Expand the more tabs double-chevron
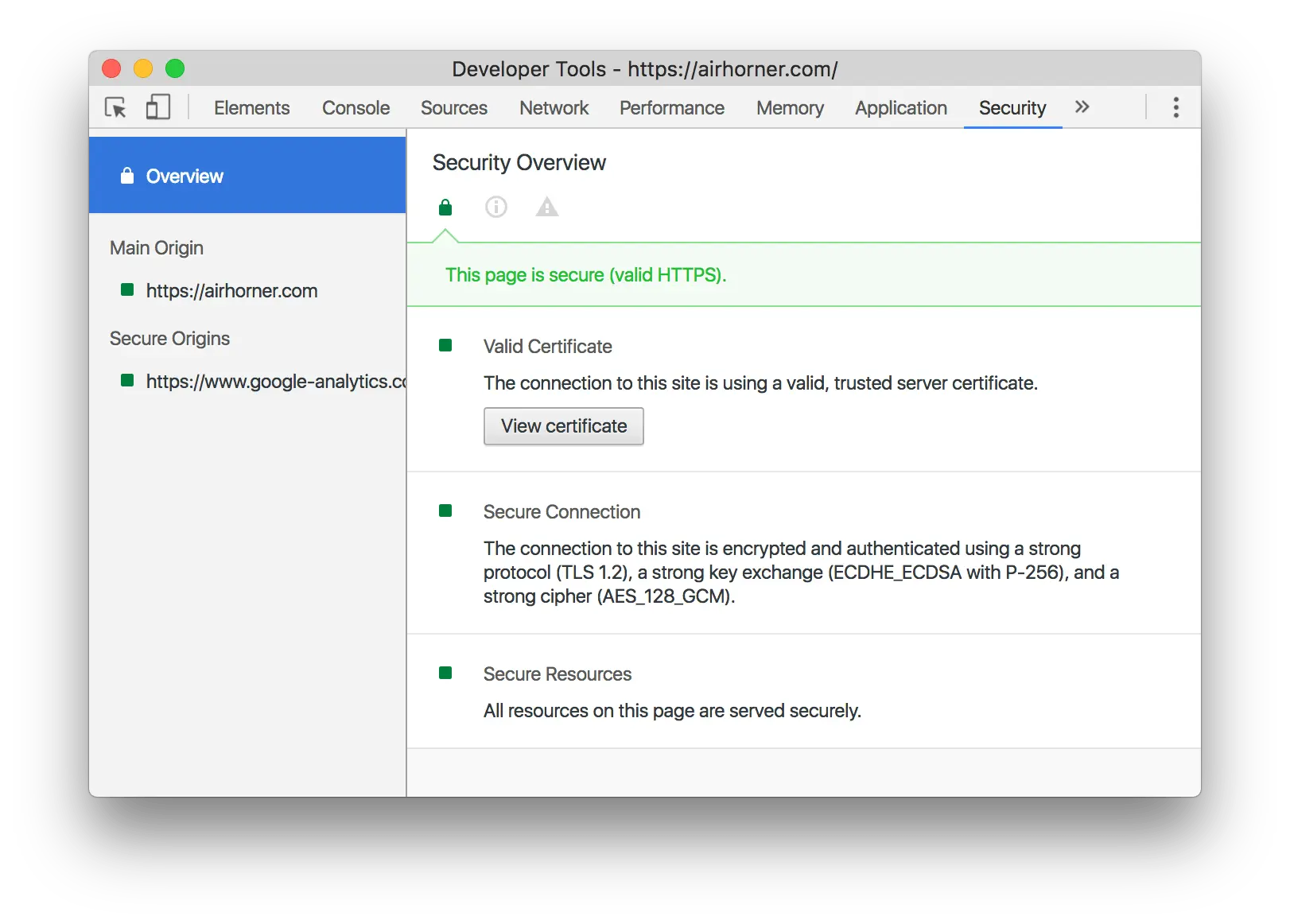 (x=1082, y=107)
